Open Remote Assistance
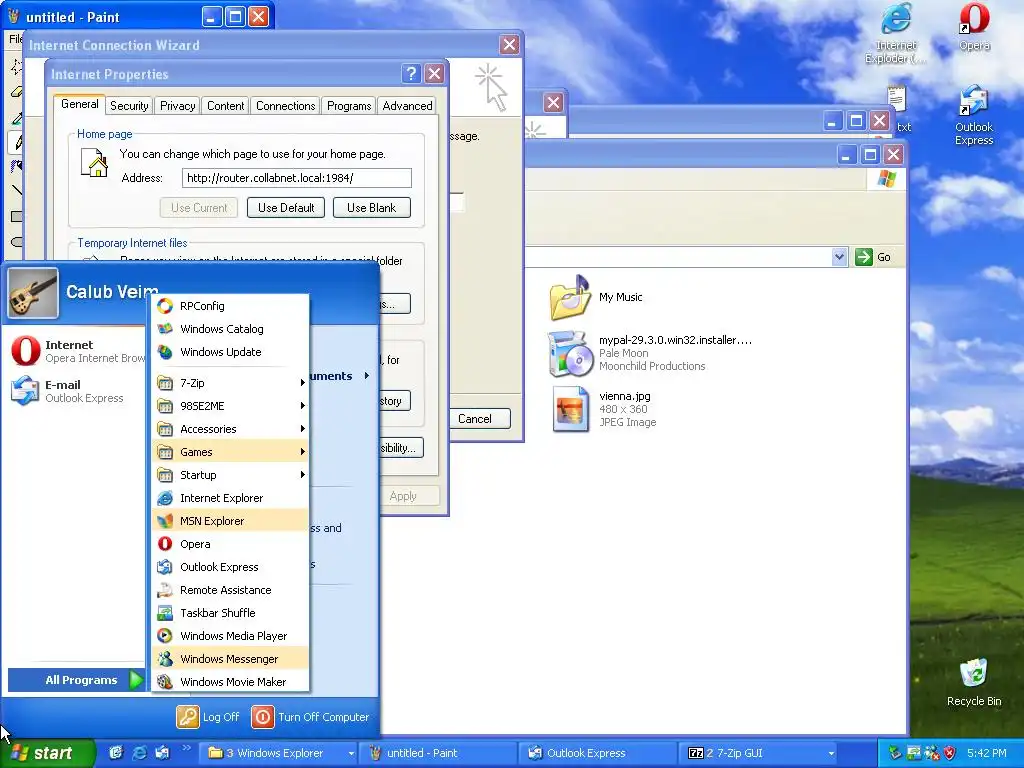This screenshot has width=1024, height=768. tap(230, 590)
